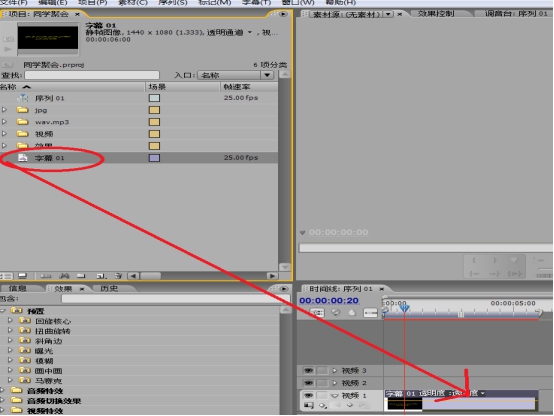Click the jpg folder icon

[x=22, y=110]
